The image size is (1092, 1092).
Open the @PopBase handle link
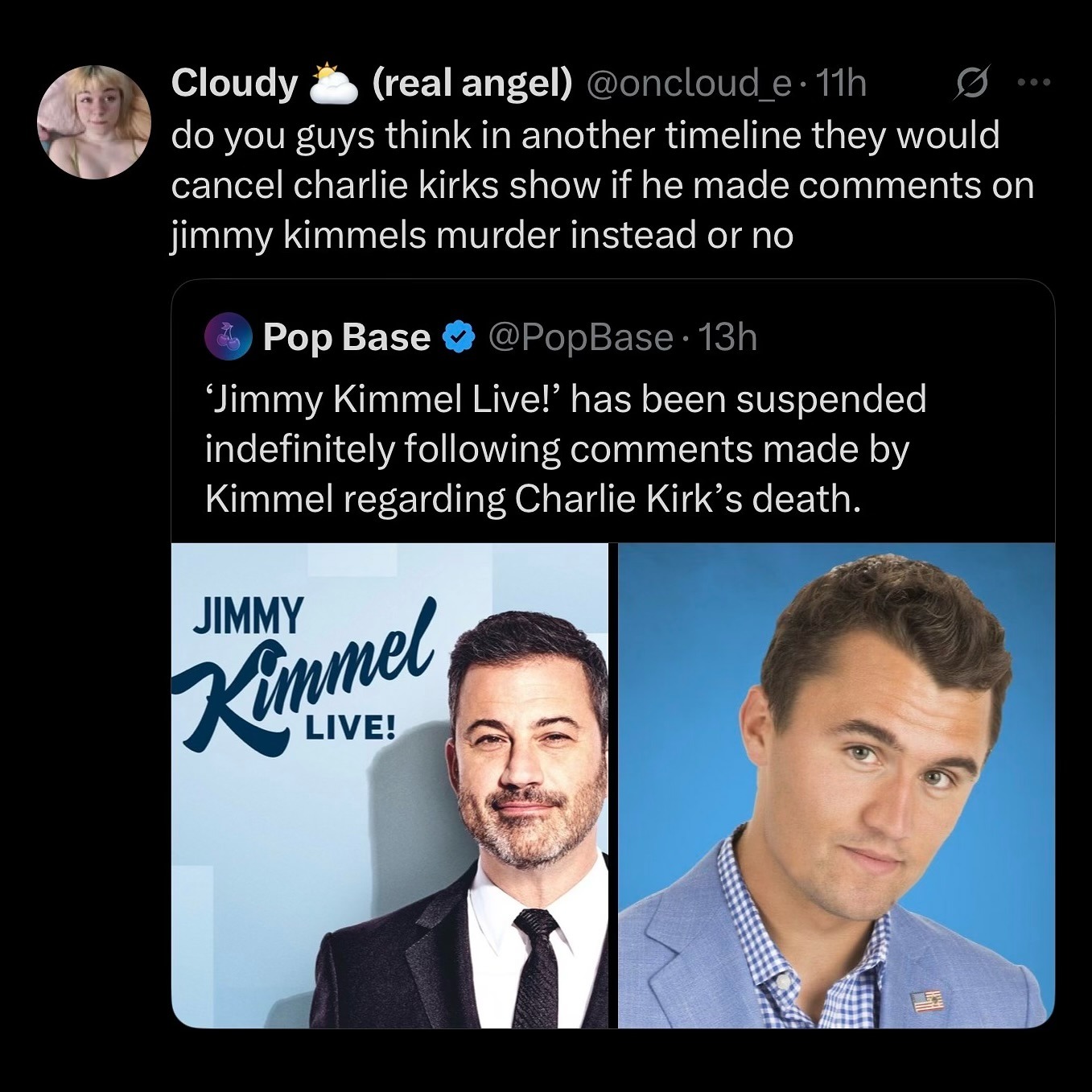(x=580, y=337)
